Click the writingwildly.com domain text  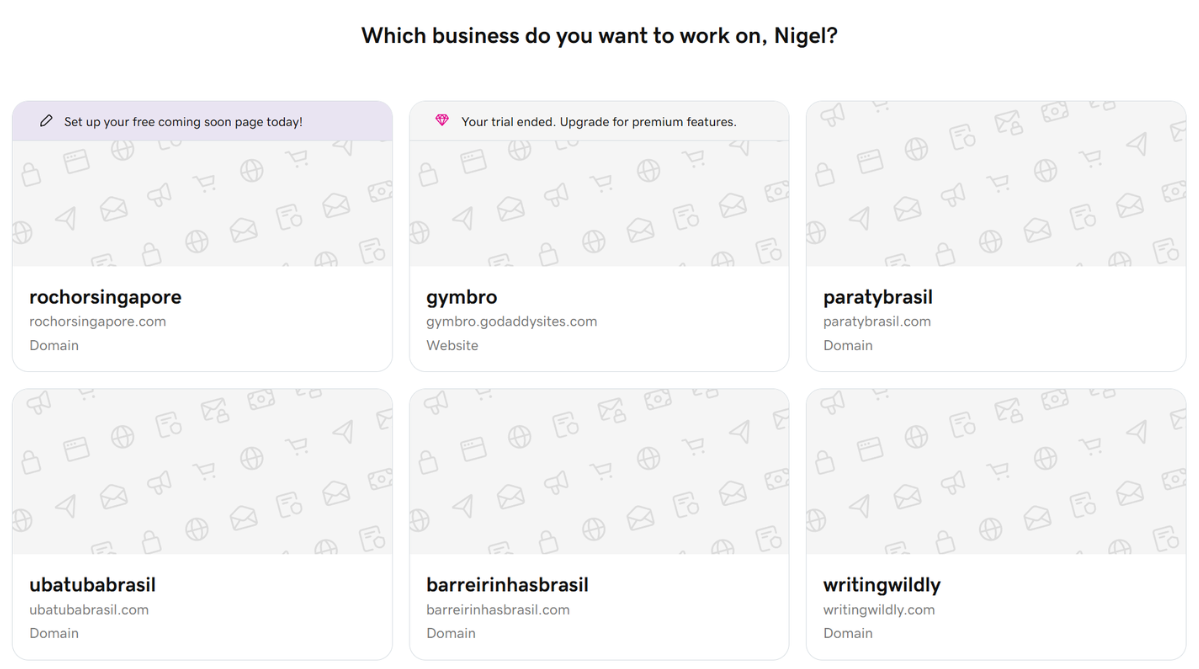[878, 610]
